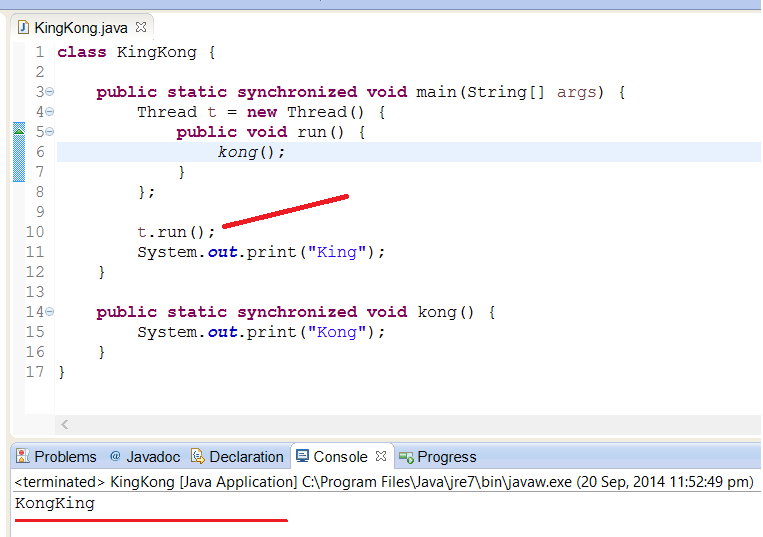Click the Declaration tab icon
This screenshot has height=537, width=763.
pyautogui.click(x=198, y=456)
